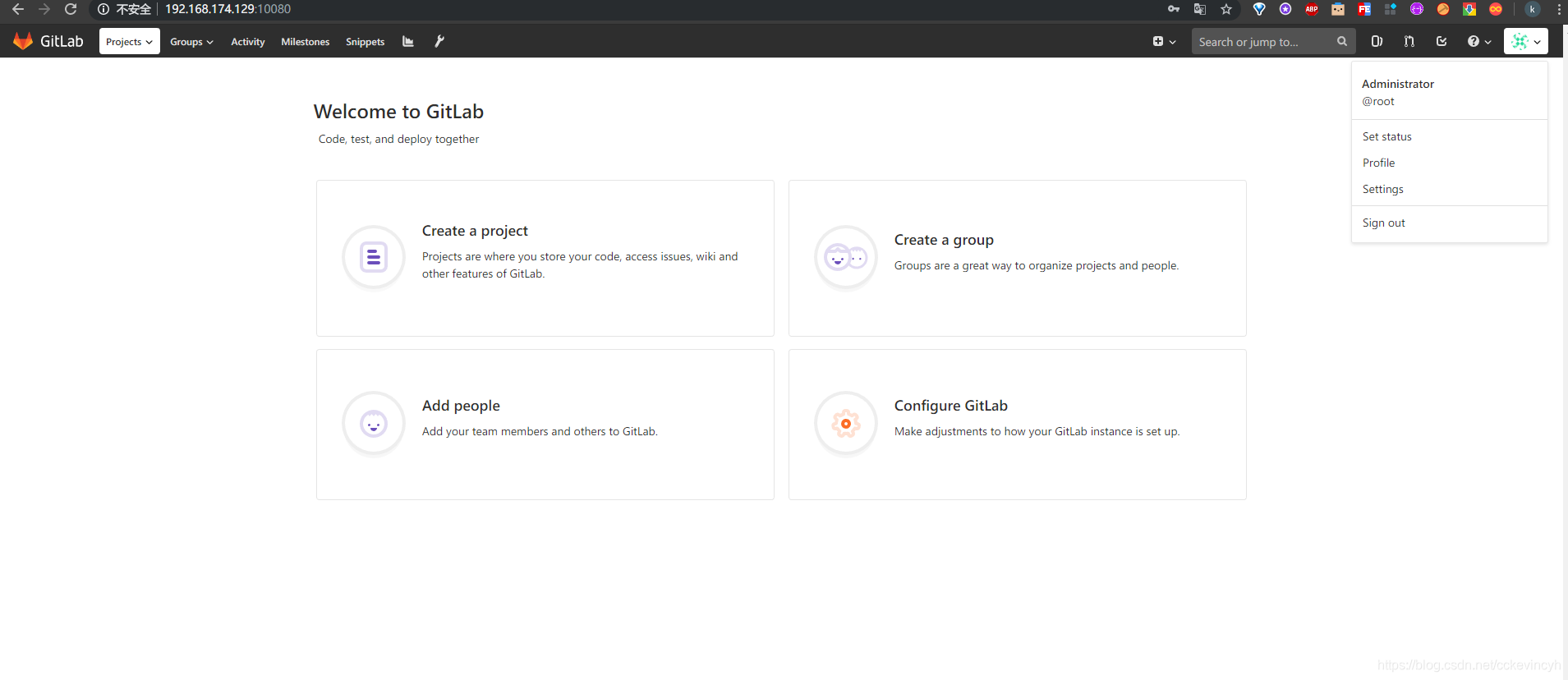Click Administrator name in user menu
1568x680 pixels.
[1398, 84]
